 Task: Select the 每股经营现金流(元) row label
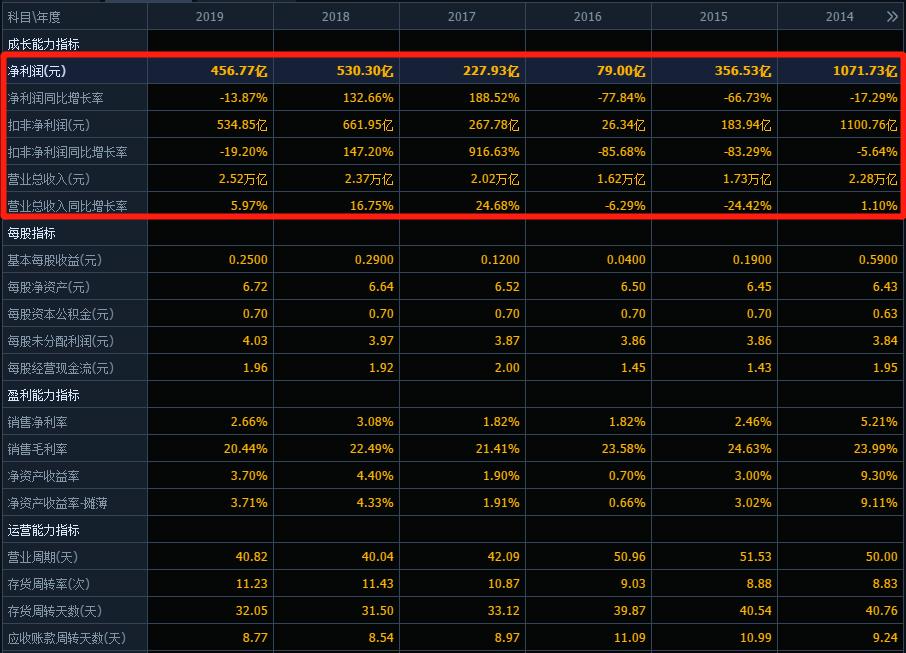point(61,368)
